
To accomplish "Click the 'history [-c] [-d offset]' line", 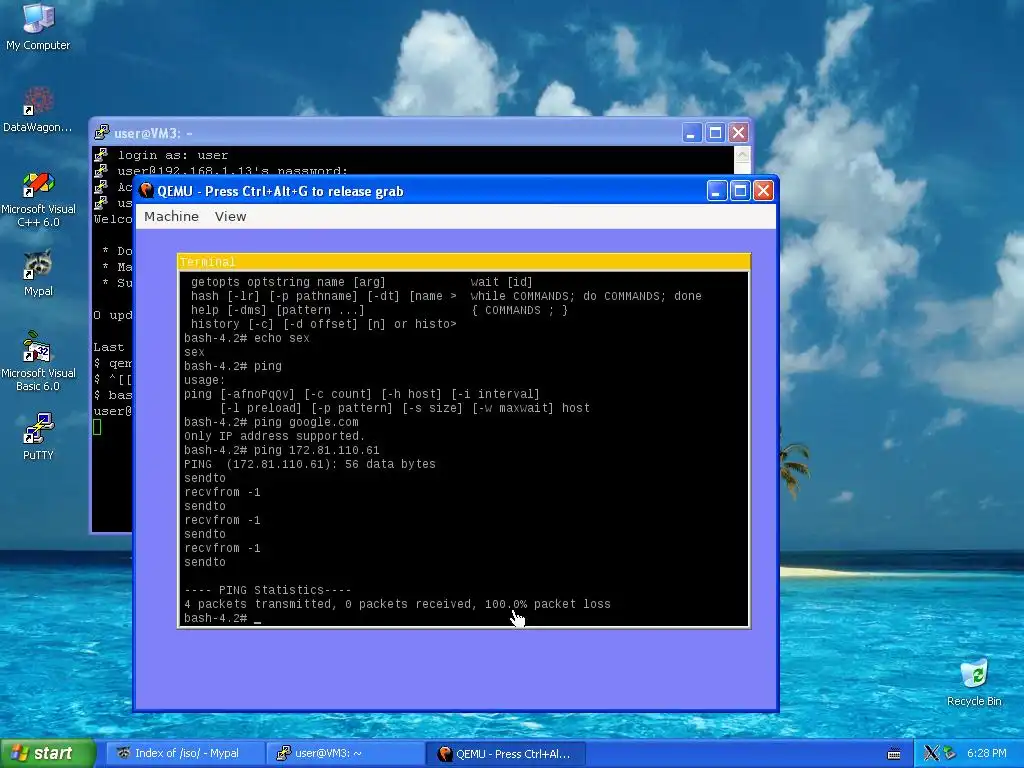I will coord(323,324).
